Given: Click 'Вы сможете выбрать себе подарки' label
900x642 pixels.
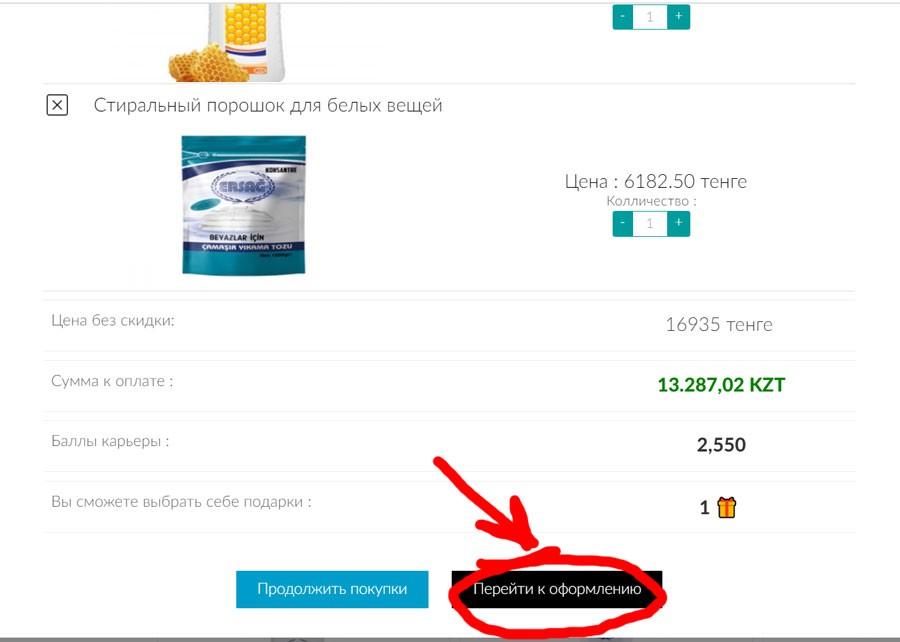Looking at the screenshot, I should [181, 502].
